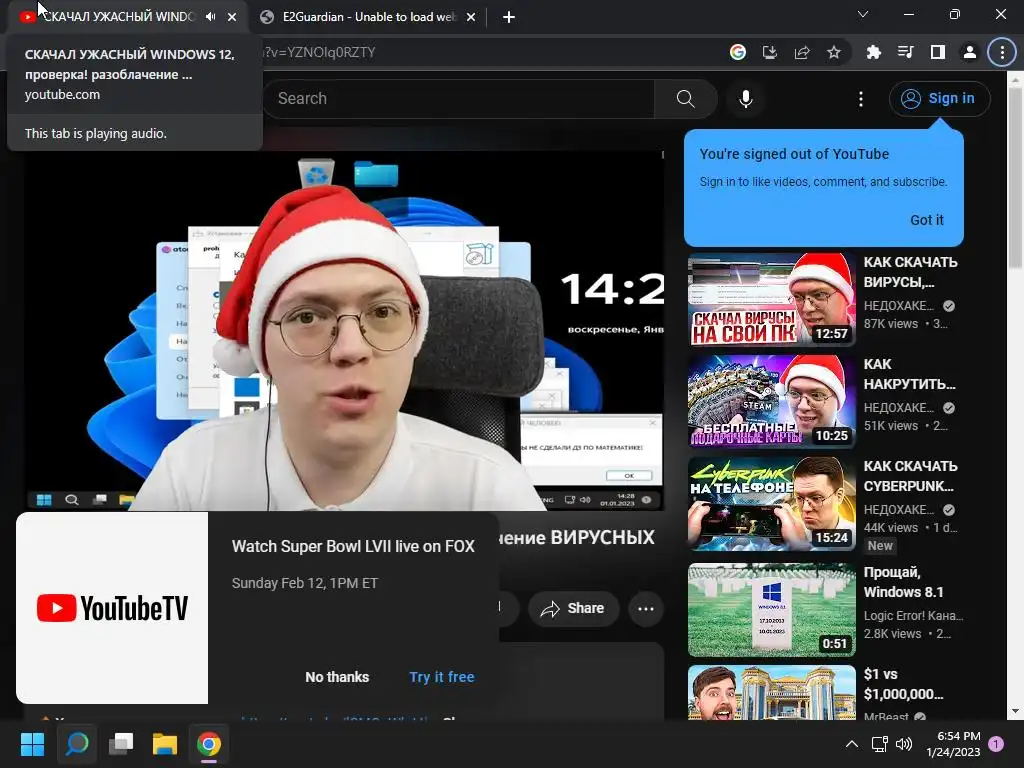The image size is (1024, 768).
Task: Open the tab search chevron
Action: (863, 14)
